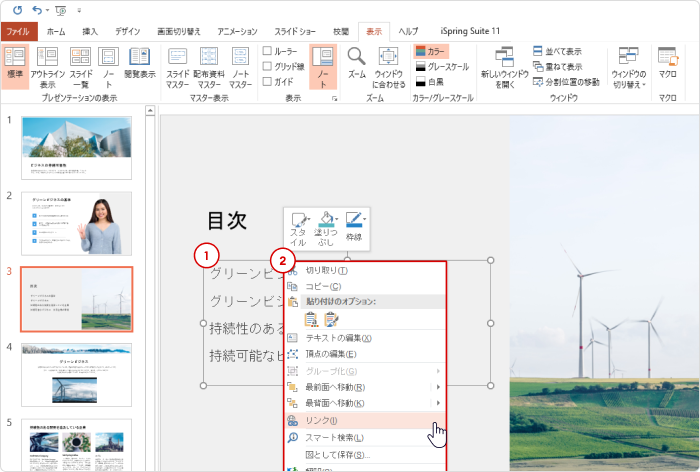Click 重ねて表示 cascade windows

558,67
